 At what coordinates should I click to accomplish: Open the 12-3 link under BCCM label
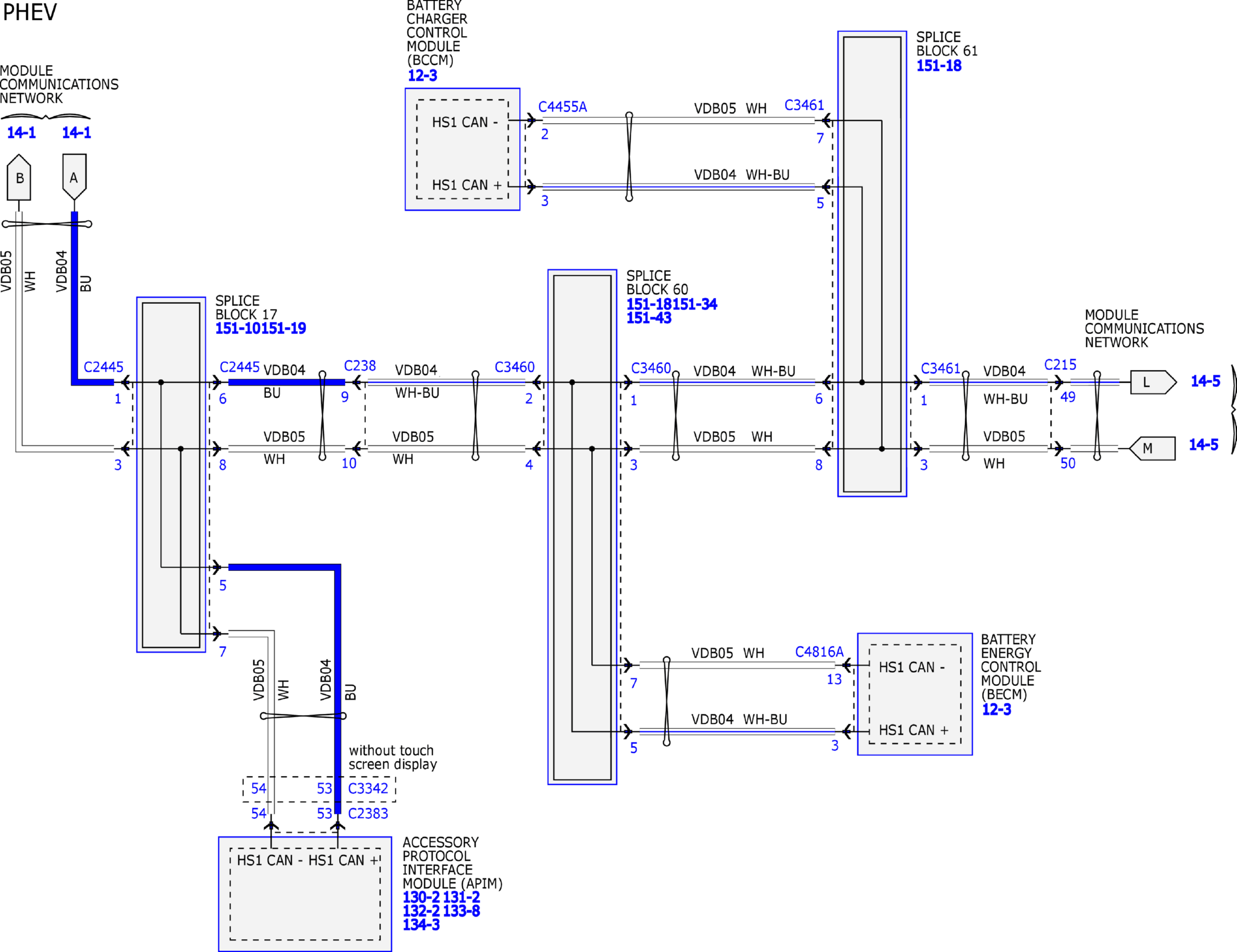422,76
